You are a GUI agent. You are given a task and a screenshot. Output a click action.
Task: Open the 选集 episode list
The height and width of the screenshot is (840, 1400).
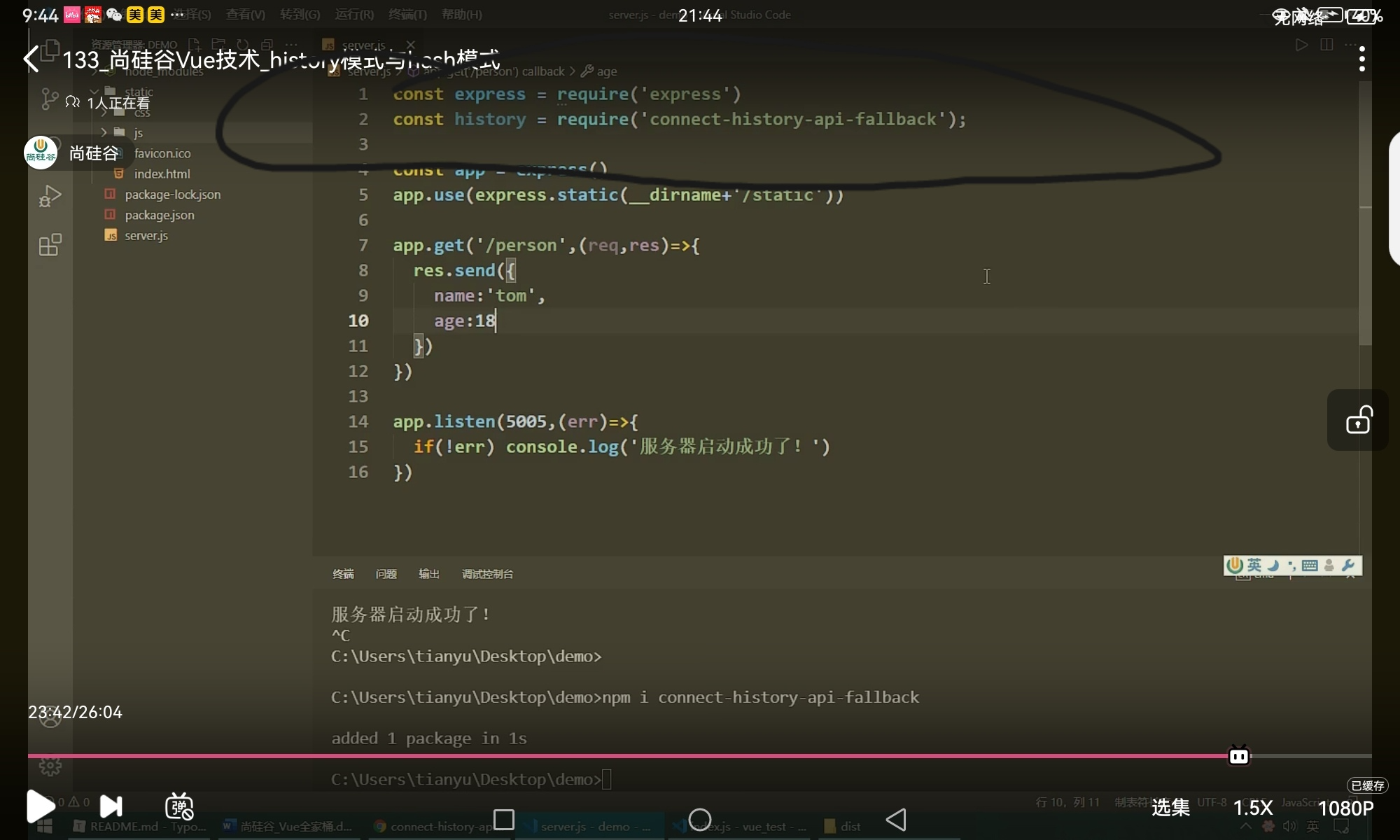tap(1170, 808)
